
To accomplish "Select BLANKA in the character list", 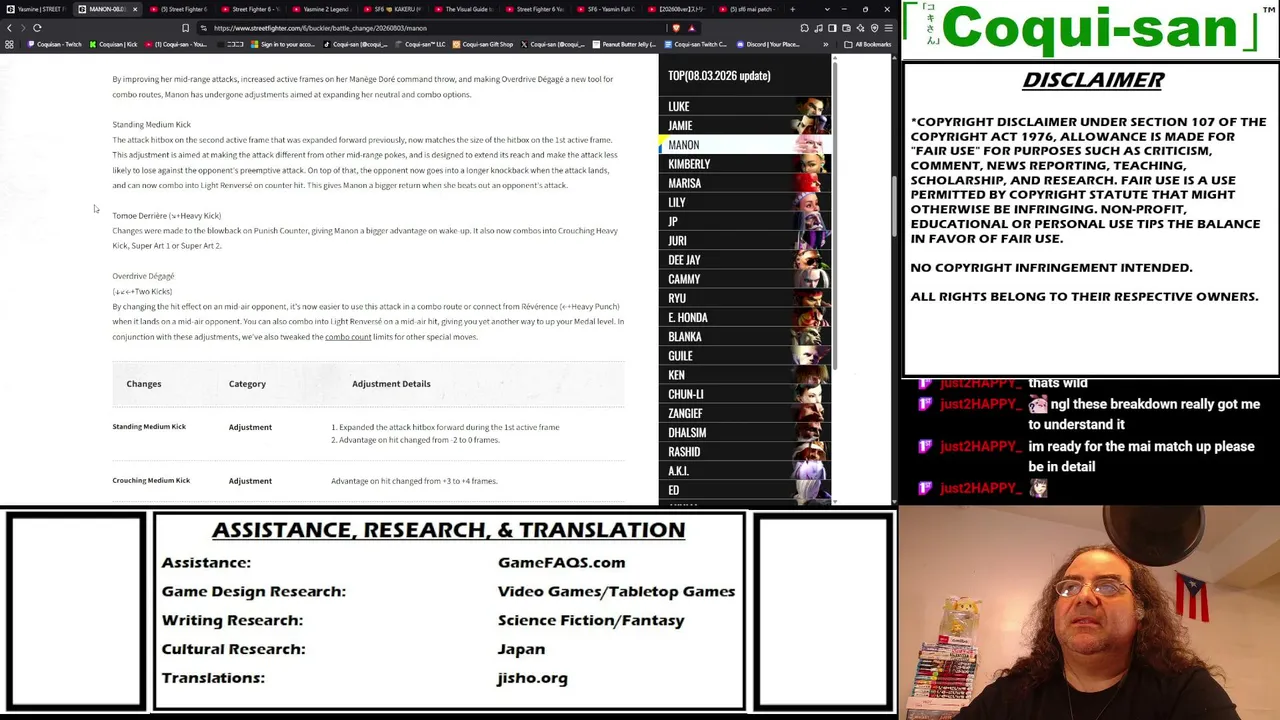I will pos(745,337).
